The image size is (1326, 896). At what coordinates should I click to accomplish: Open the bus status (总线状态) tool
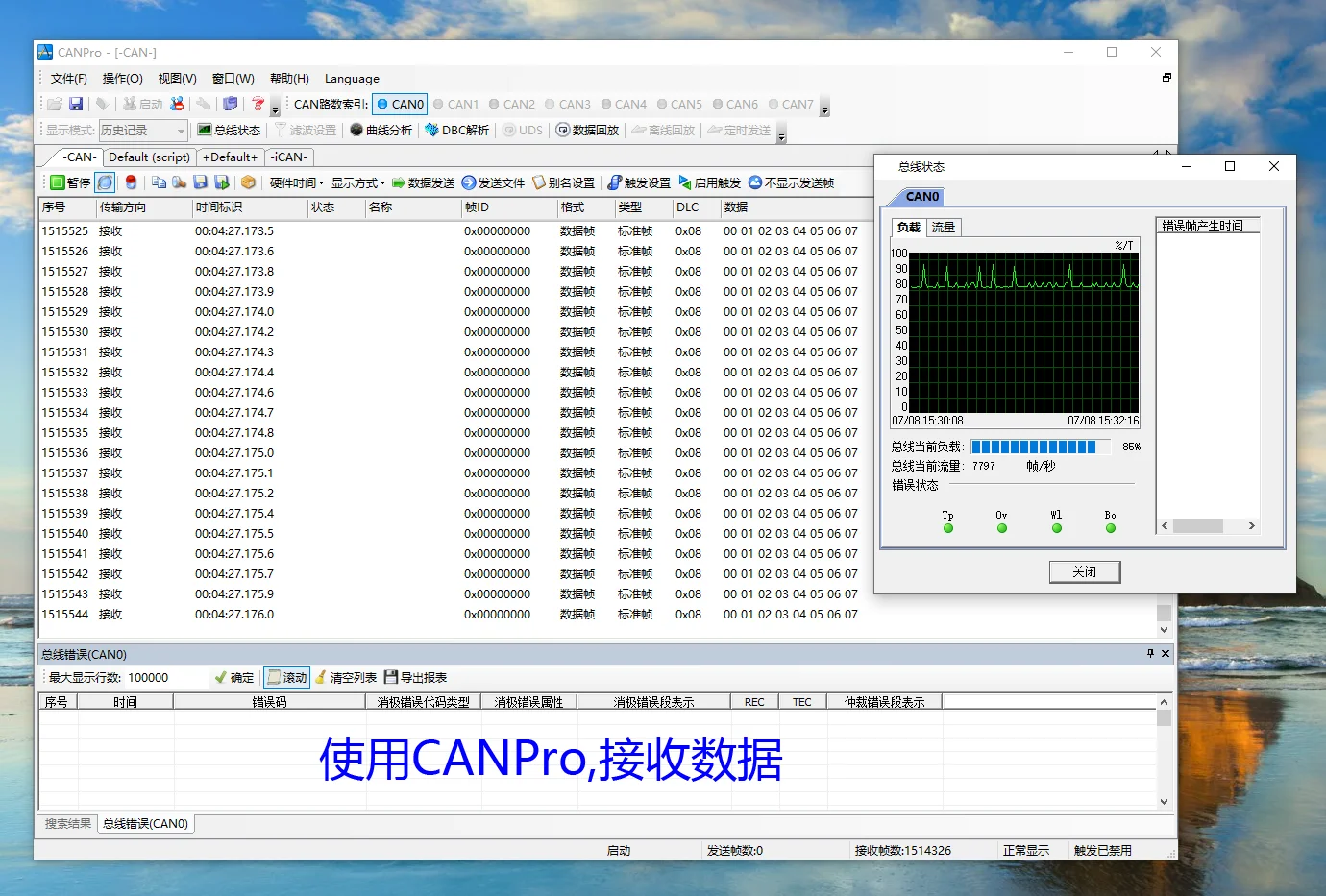(229, 130)
